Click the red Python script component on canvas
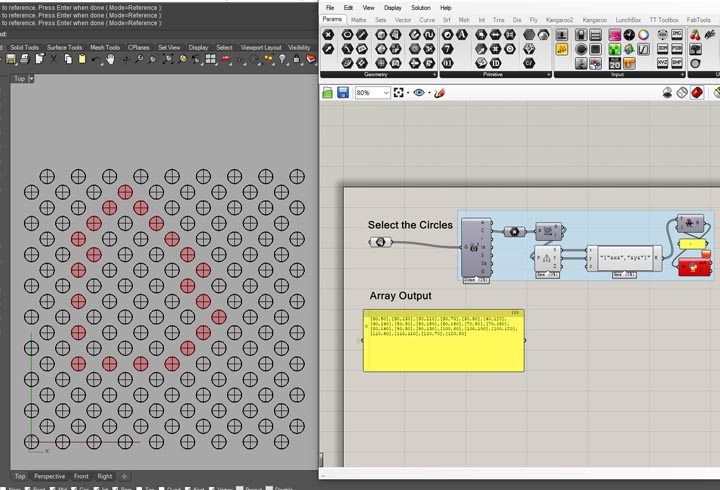720x490 pixels. point(694,267)
